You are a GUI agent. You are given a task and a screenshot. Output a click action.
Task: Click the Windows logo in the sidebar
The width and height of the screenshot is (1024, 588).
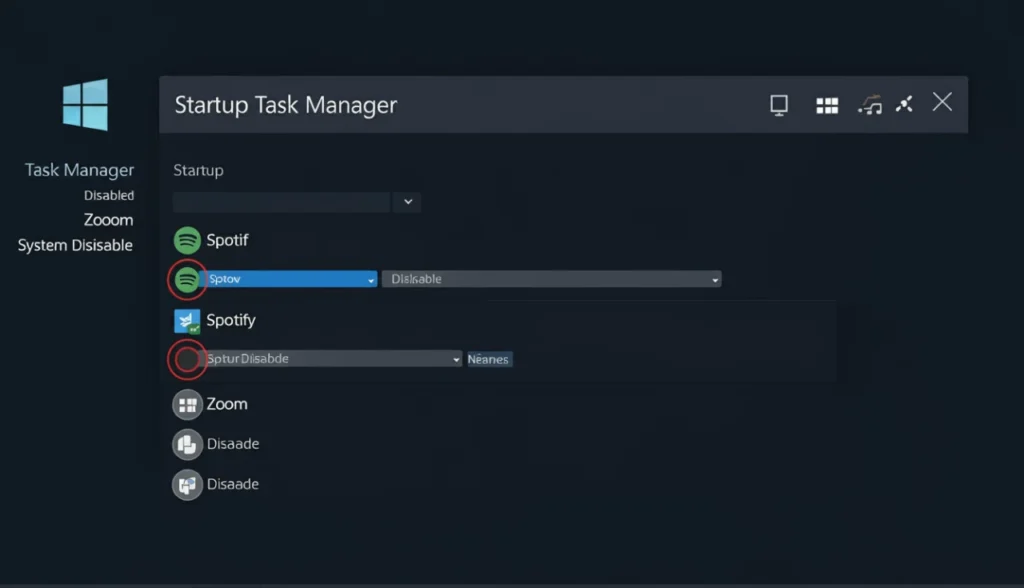coord(86,105)
